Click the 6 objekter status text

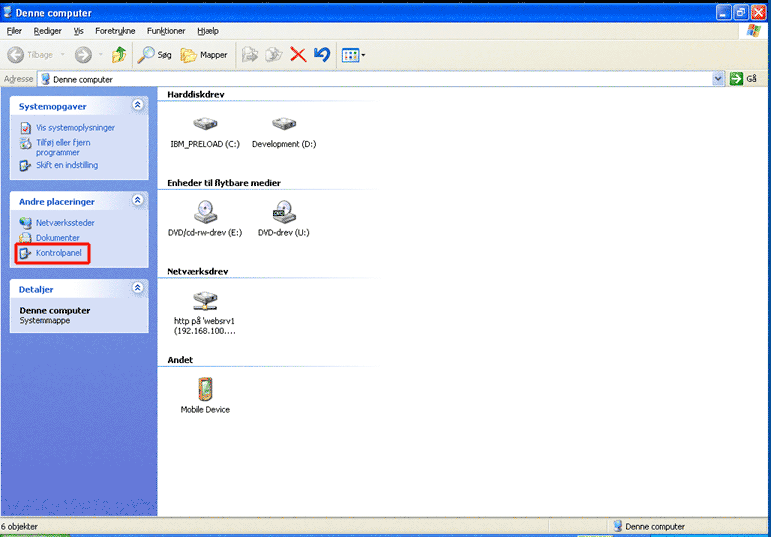point(19,527)
